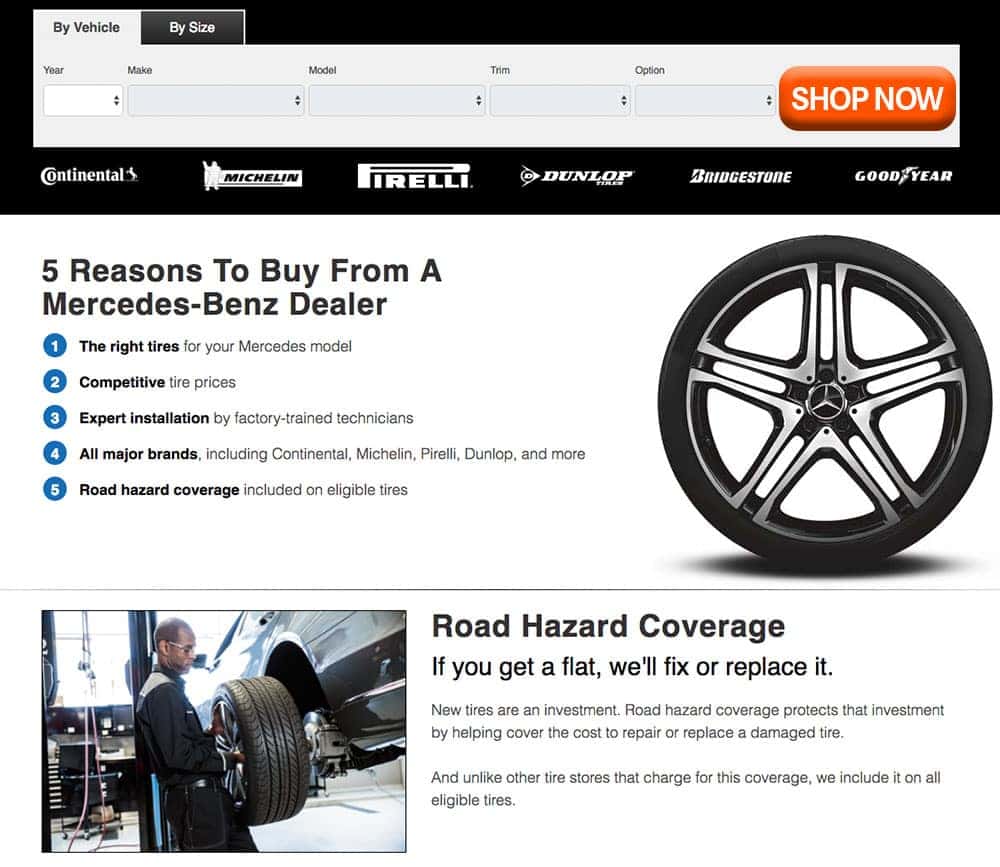The image size is (1000, 867).
Task: Click the Bridgestone brand logo
Action: pos(740,176)
